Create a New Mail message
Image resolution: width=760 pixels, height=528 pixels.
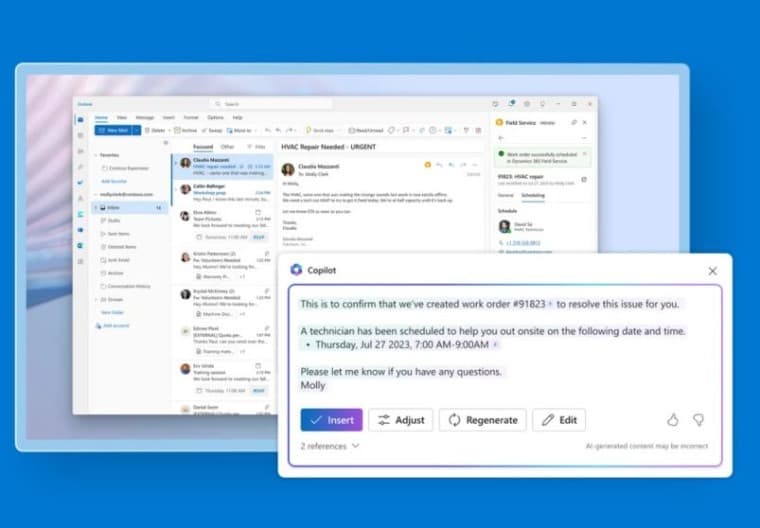[113, 130]
